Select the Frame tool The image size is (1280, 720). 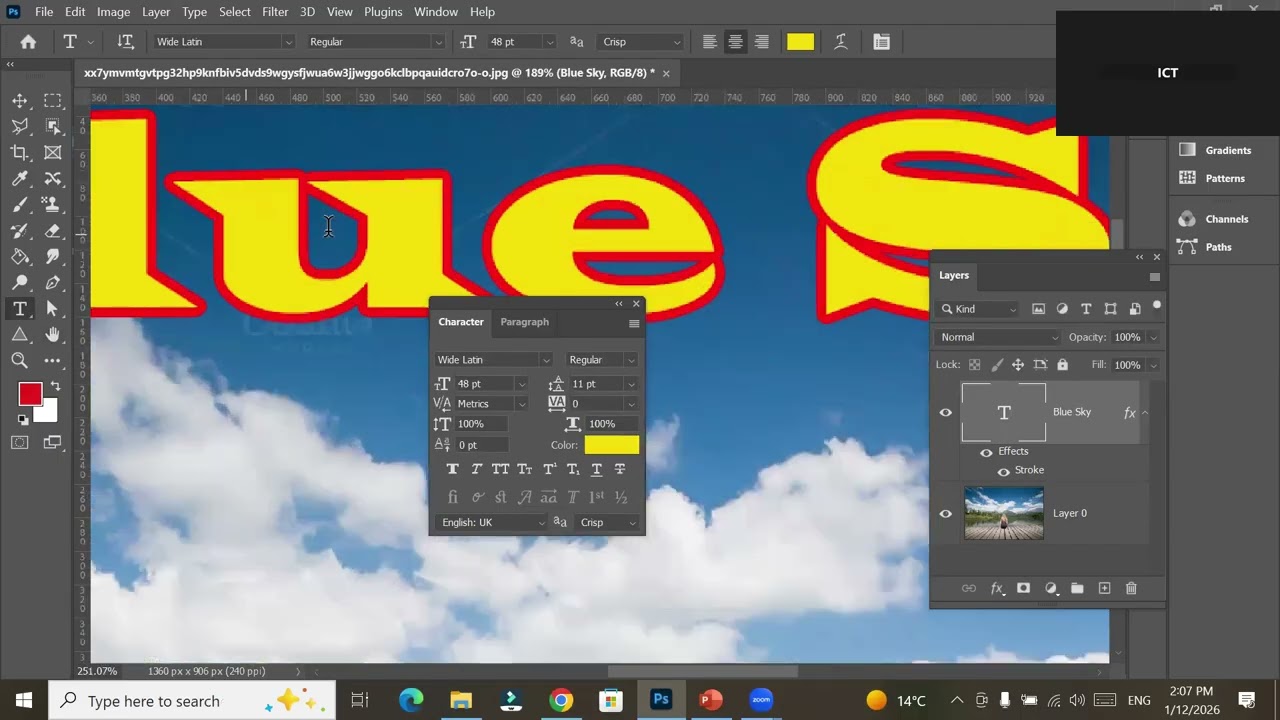(x=53, y=153)
